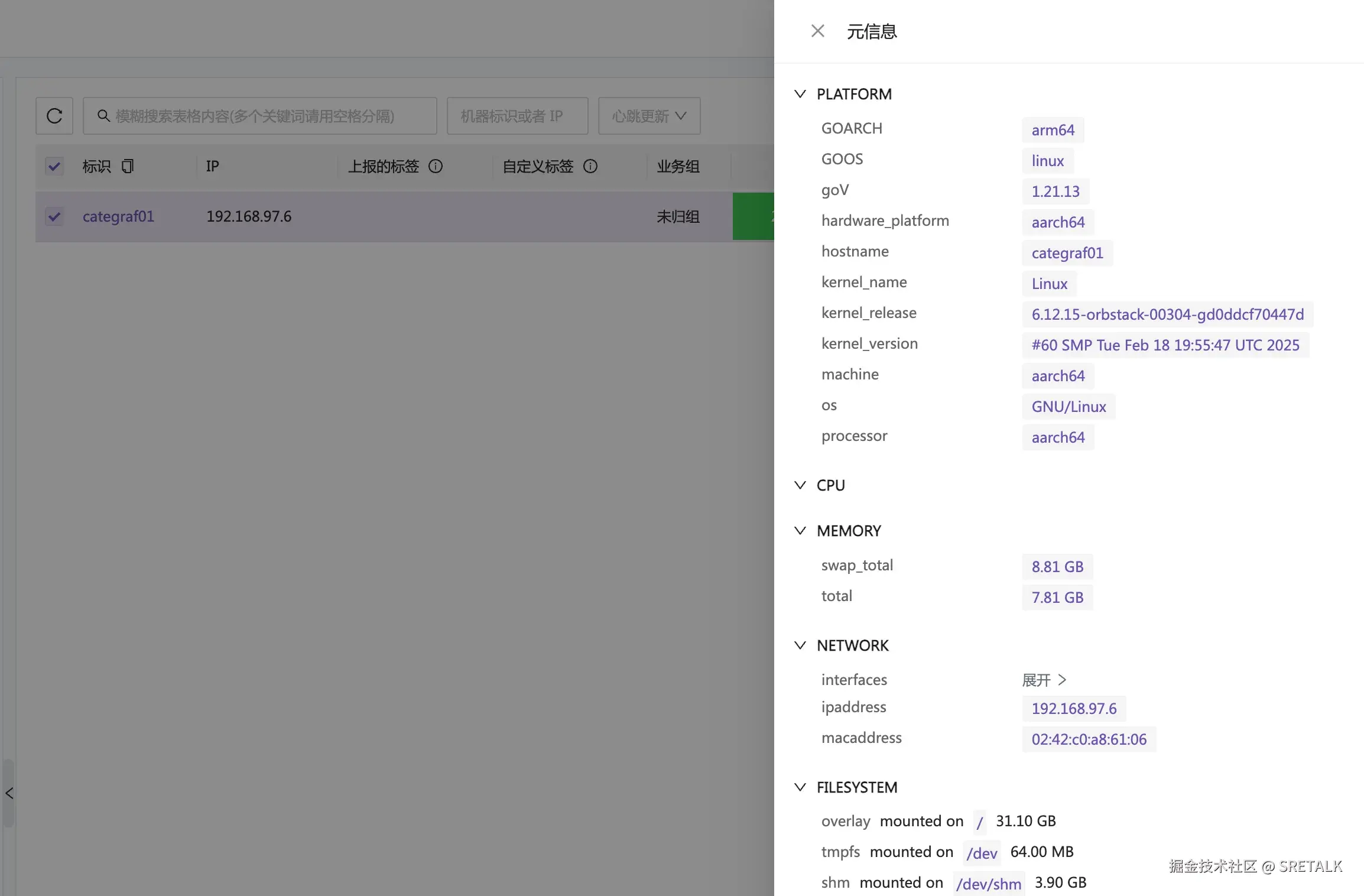
Task: Click the search magnifier icon
Action: point(103,116)
